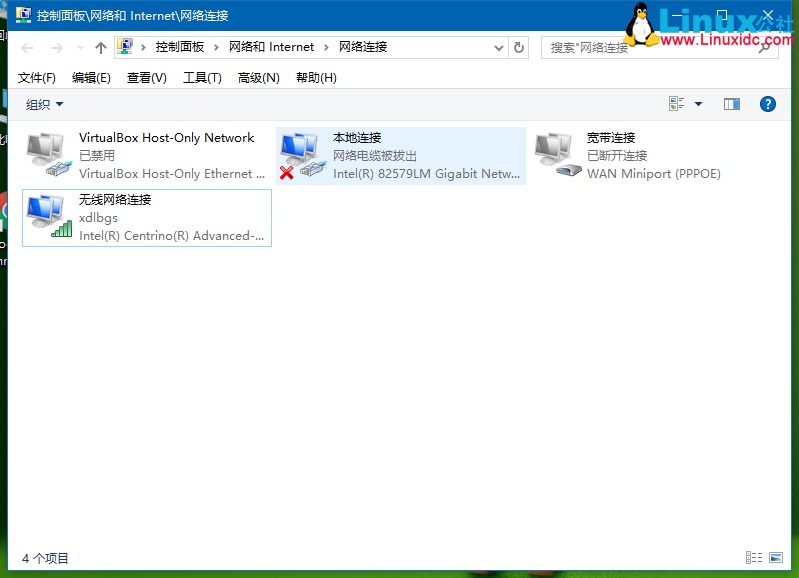Open the recent locations dropdown arrow
799x578 pixels.
pos(80,48)
